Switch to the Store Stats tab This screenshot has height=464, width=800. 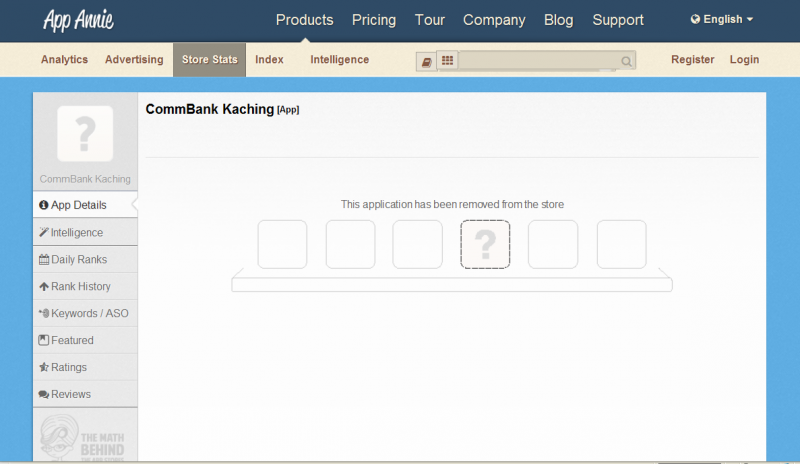pos(209,60)
